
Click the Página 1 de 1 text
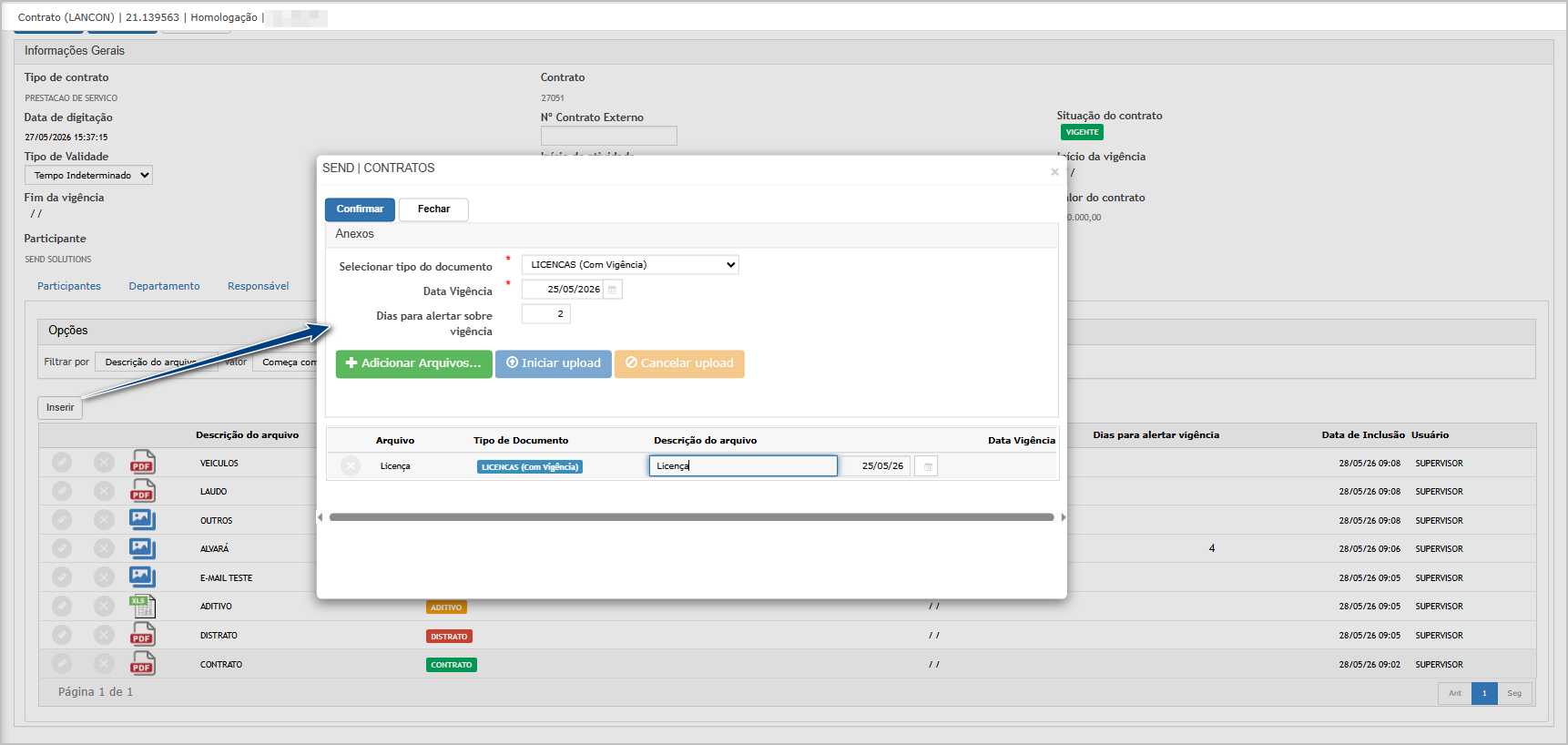tap(96, 692)
